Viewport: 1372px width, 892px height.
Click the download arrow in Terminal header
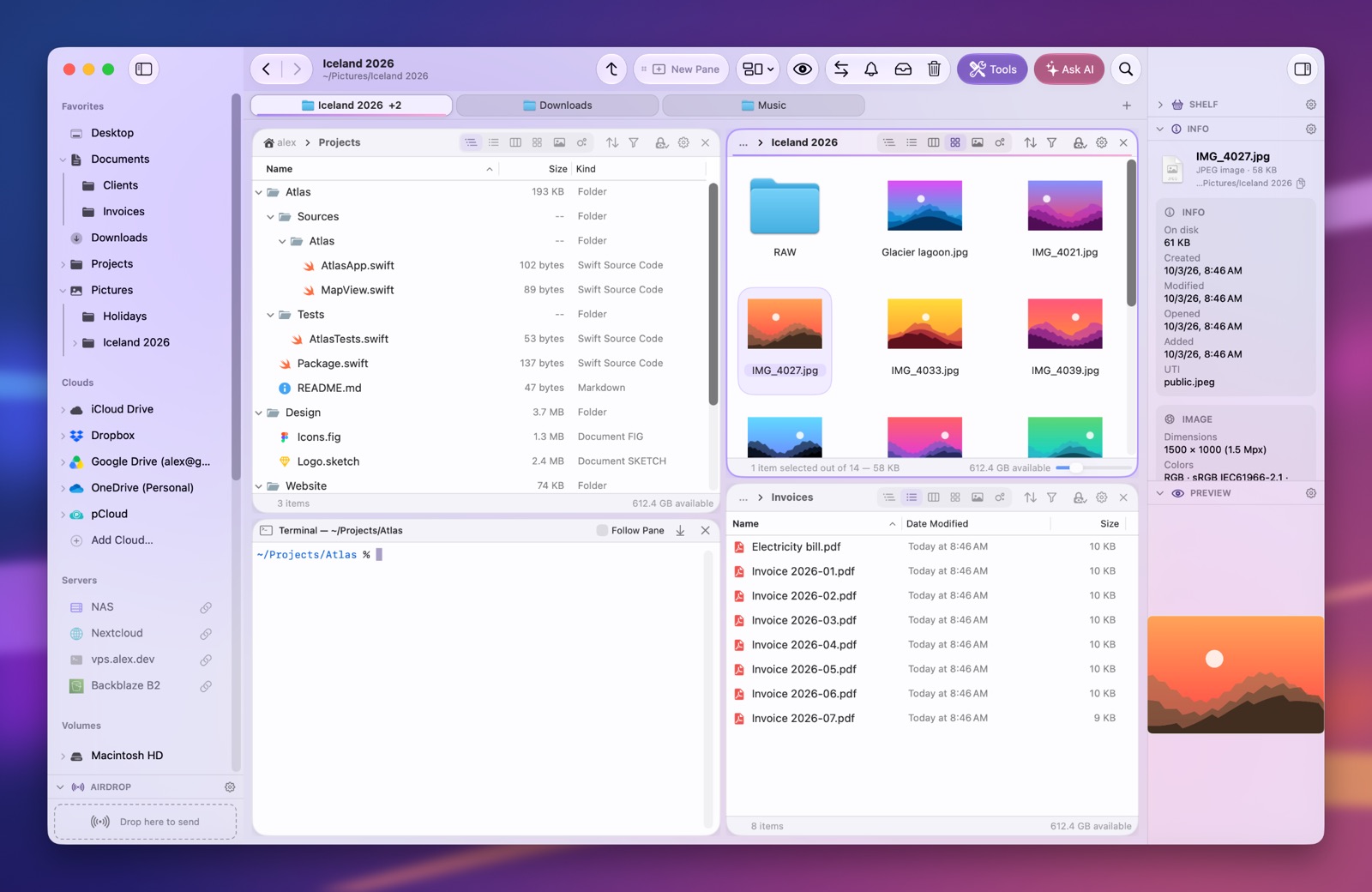(x=680, y=531)
